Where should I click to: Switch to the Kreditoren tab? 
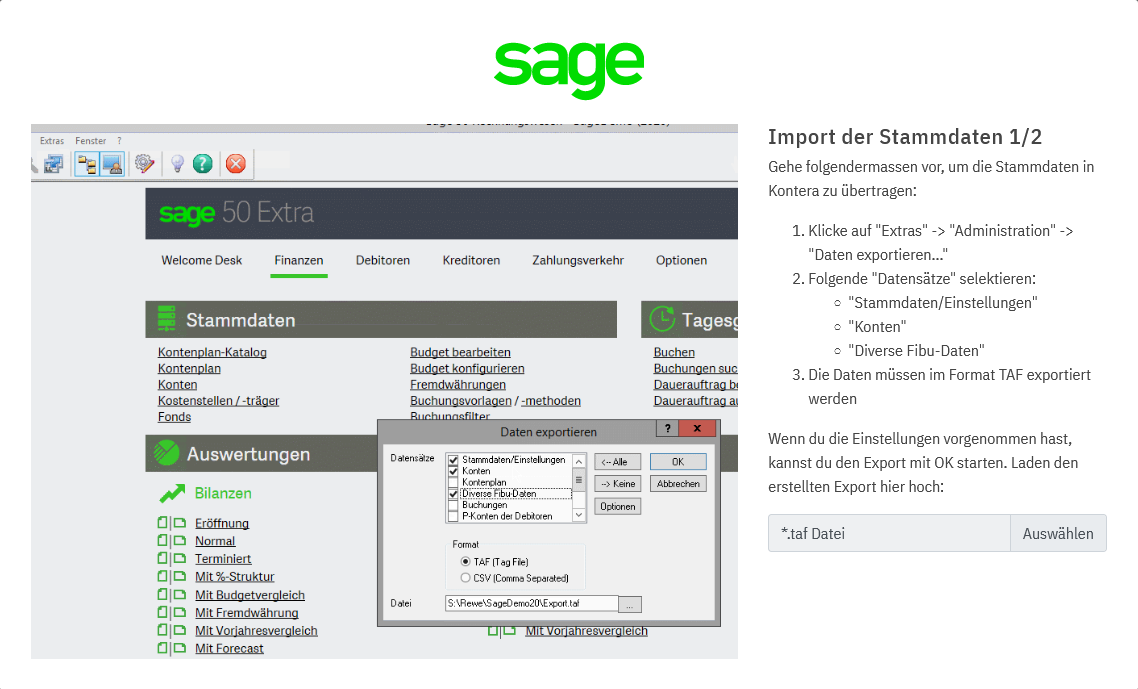471,260
